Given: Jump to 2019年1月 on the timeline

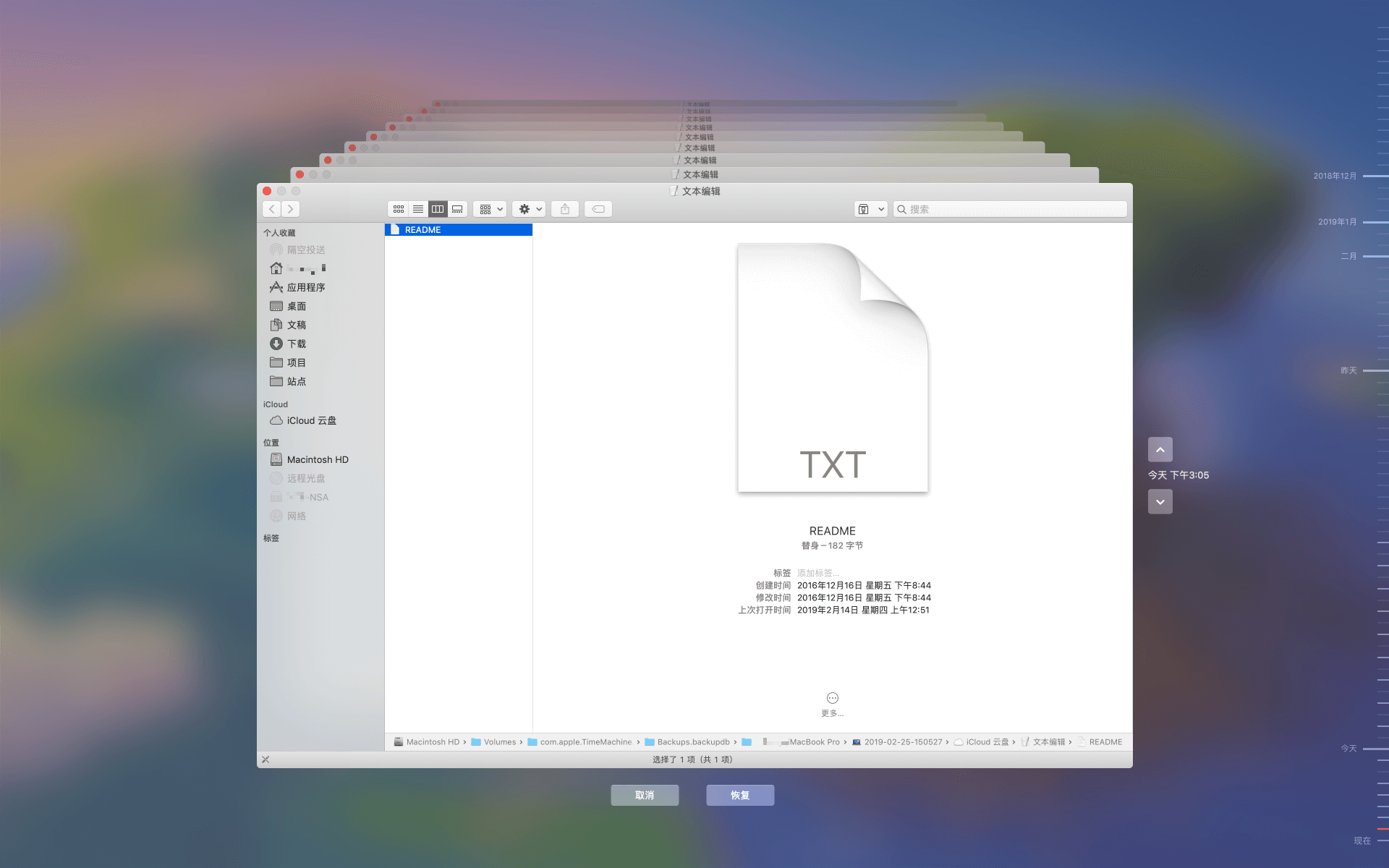Looking at the screenshot, I should tap(1352, 222).
